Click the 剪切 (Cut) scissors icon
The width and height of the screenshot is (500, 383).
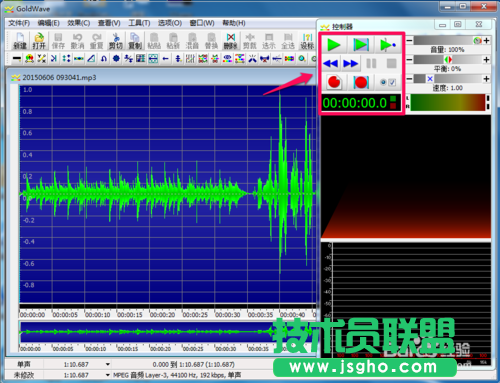(116, 41)
